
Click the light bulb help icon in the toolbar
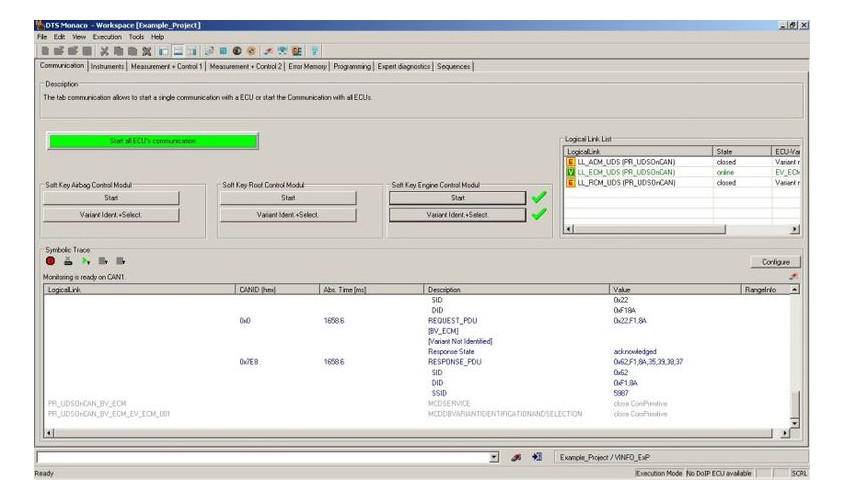(x=315, y=51)
